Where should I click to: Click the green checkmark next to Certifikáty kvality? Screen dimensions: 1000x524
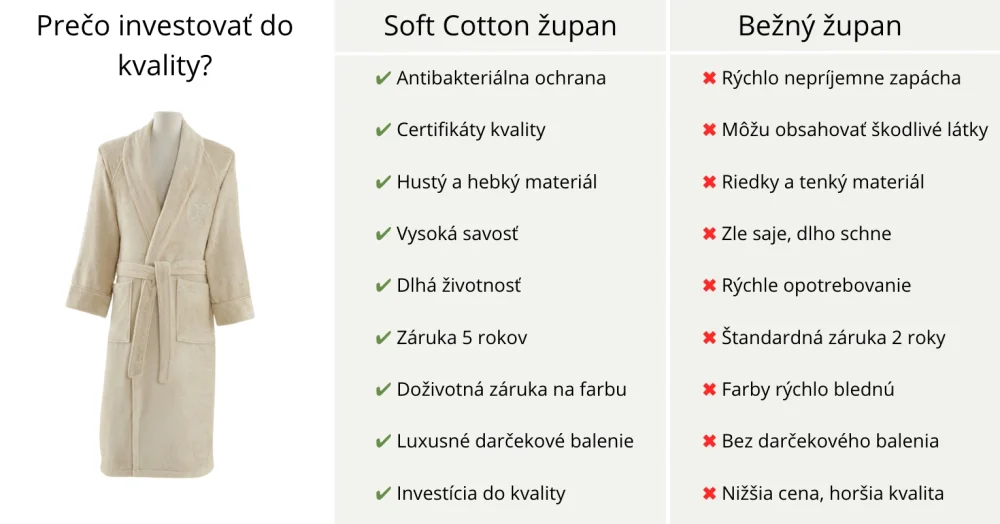(x=383, y=130)
